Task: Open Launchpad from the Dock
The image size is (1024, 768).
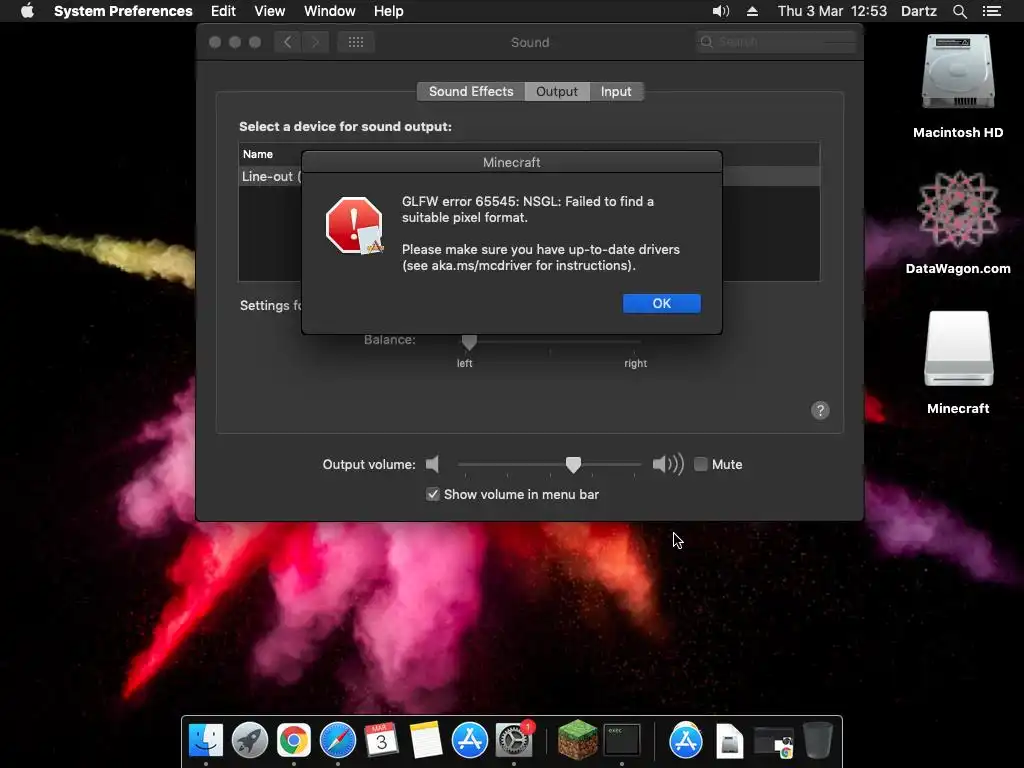Action: pos(249,741)
